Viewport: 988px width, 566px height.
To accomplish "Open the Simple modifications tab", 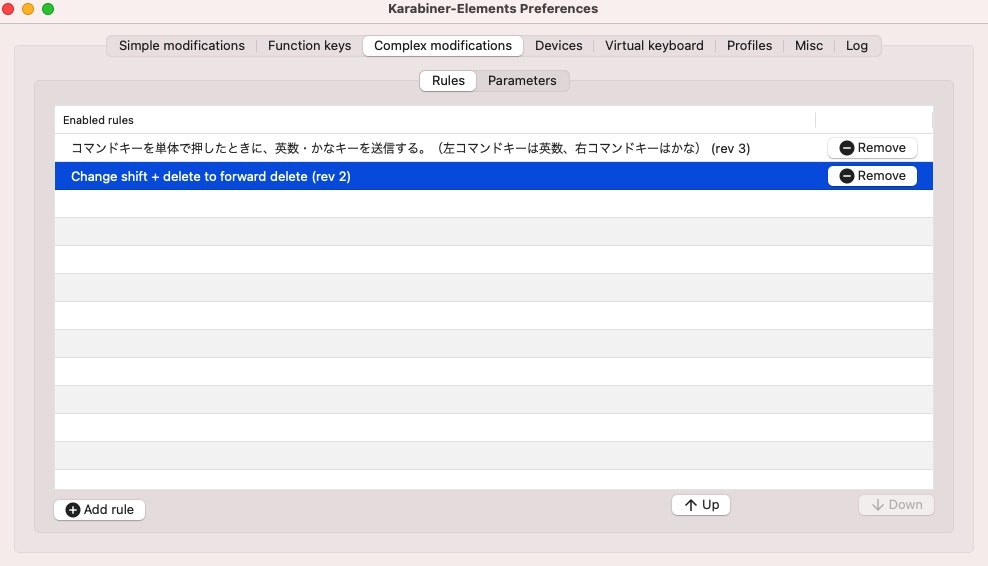I will pos(181,46).
